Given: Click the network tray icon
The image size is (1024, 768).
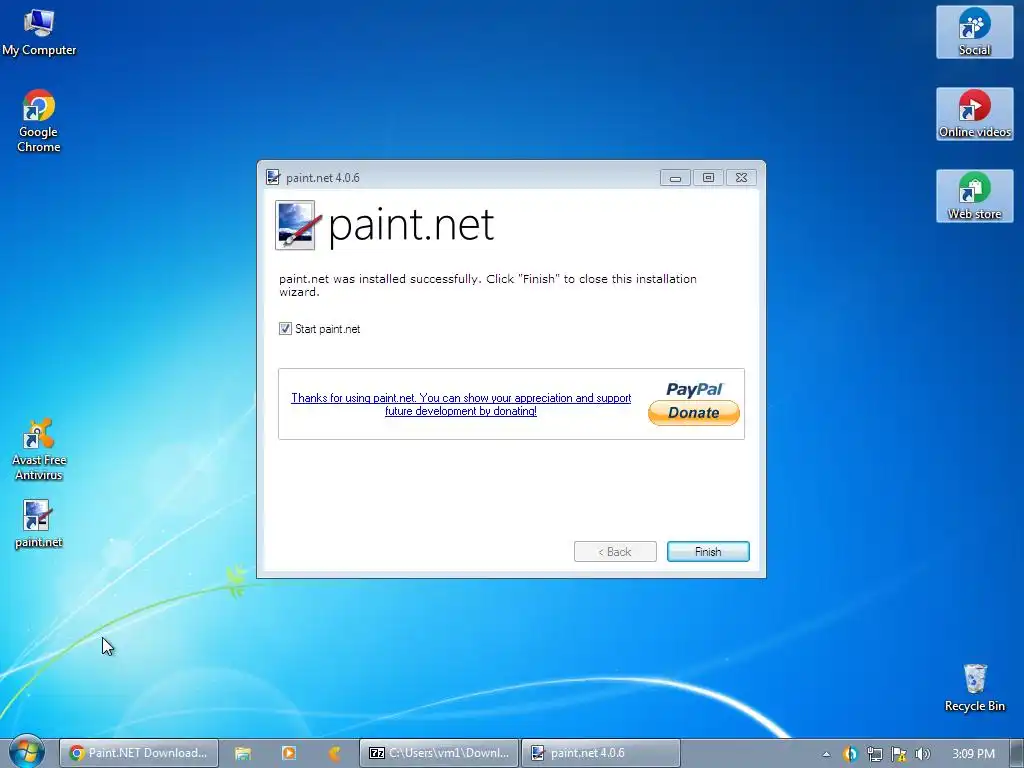Looking at the screenshot, I should pyautogui.click(x=874, y=754).
